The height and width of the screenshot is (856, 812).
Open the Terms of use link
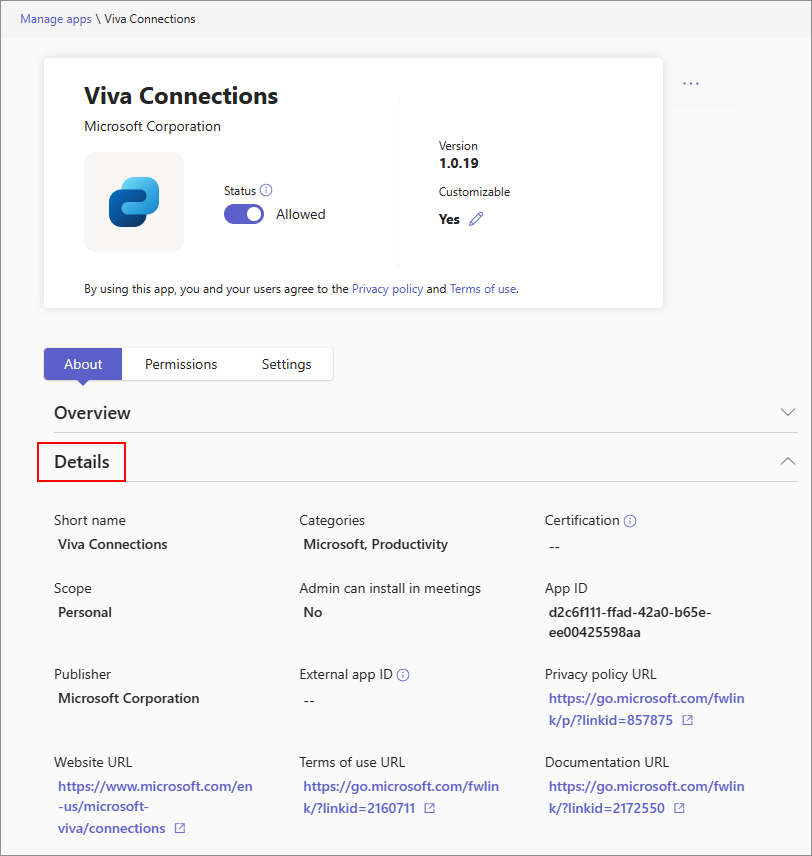point(482,289)
